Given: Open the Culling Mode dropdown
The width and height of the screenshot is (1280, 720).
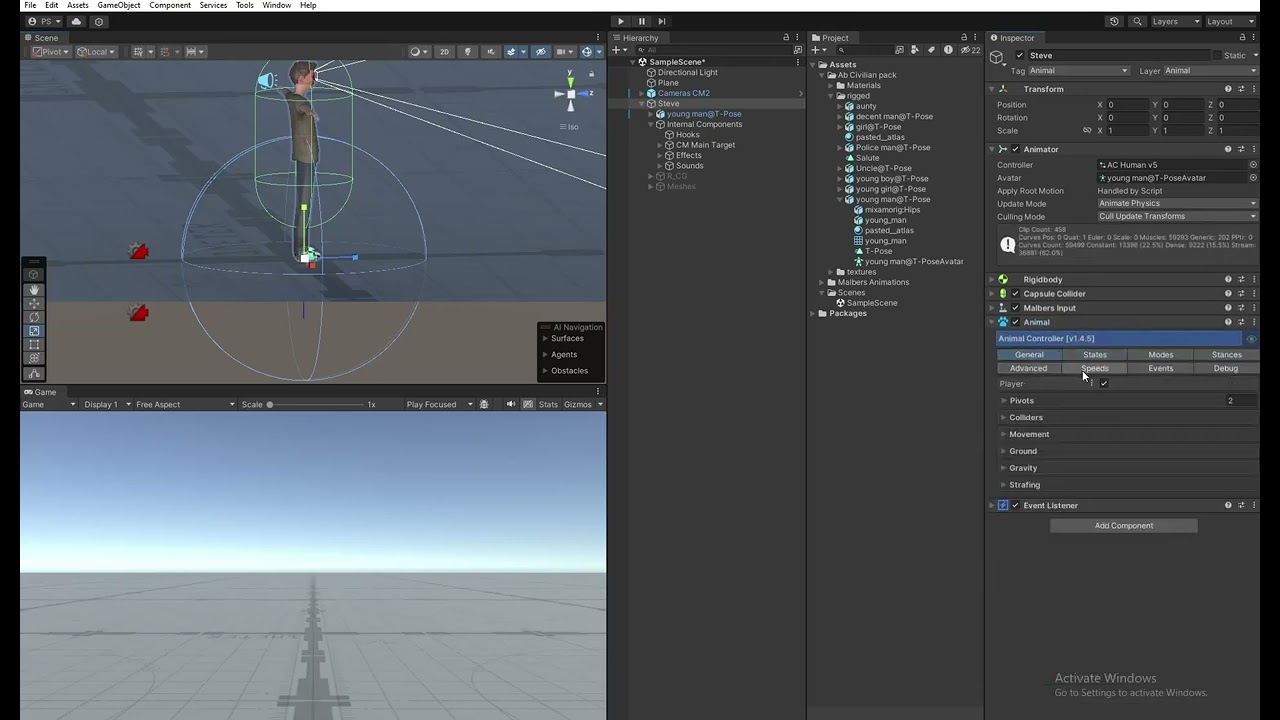Looking at the screenshot, I should point(1177,216).
